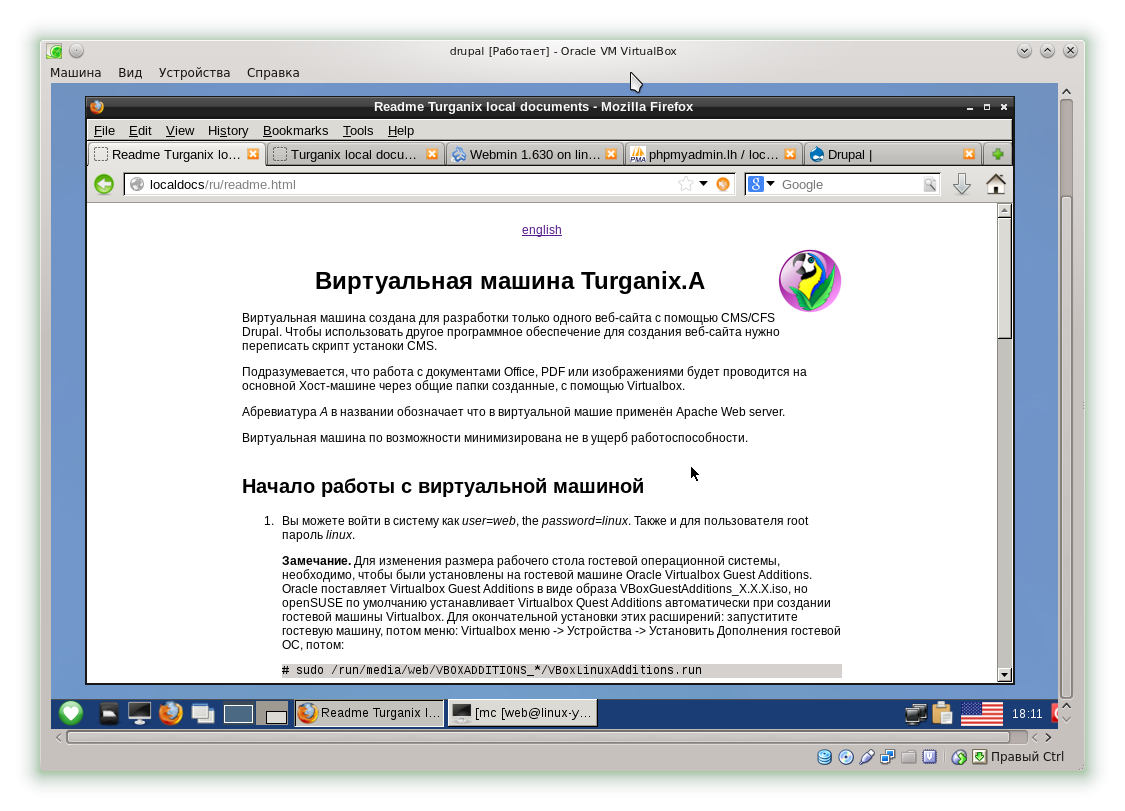Click page scrollbar up arrow

point(1004,210)
